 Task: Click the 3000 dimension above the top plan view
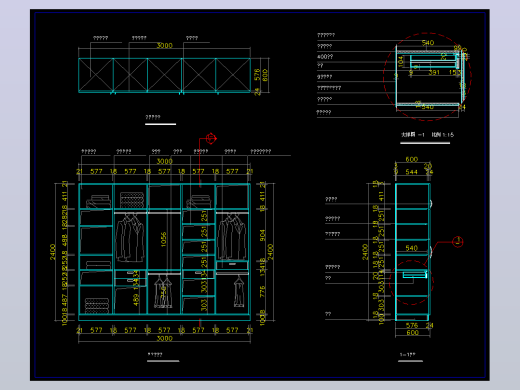click(165, 46)
